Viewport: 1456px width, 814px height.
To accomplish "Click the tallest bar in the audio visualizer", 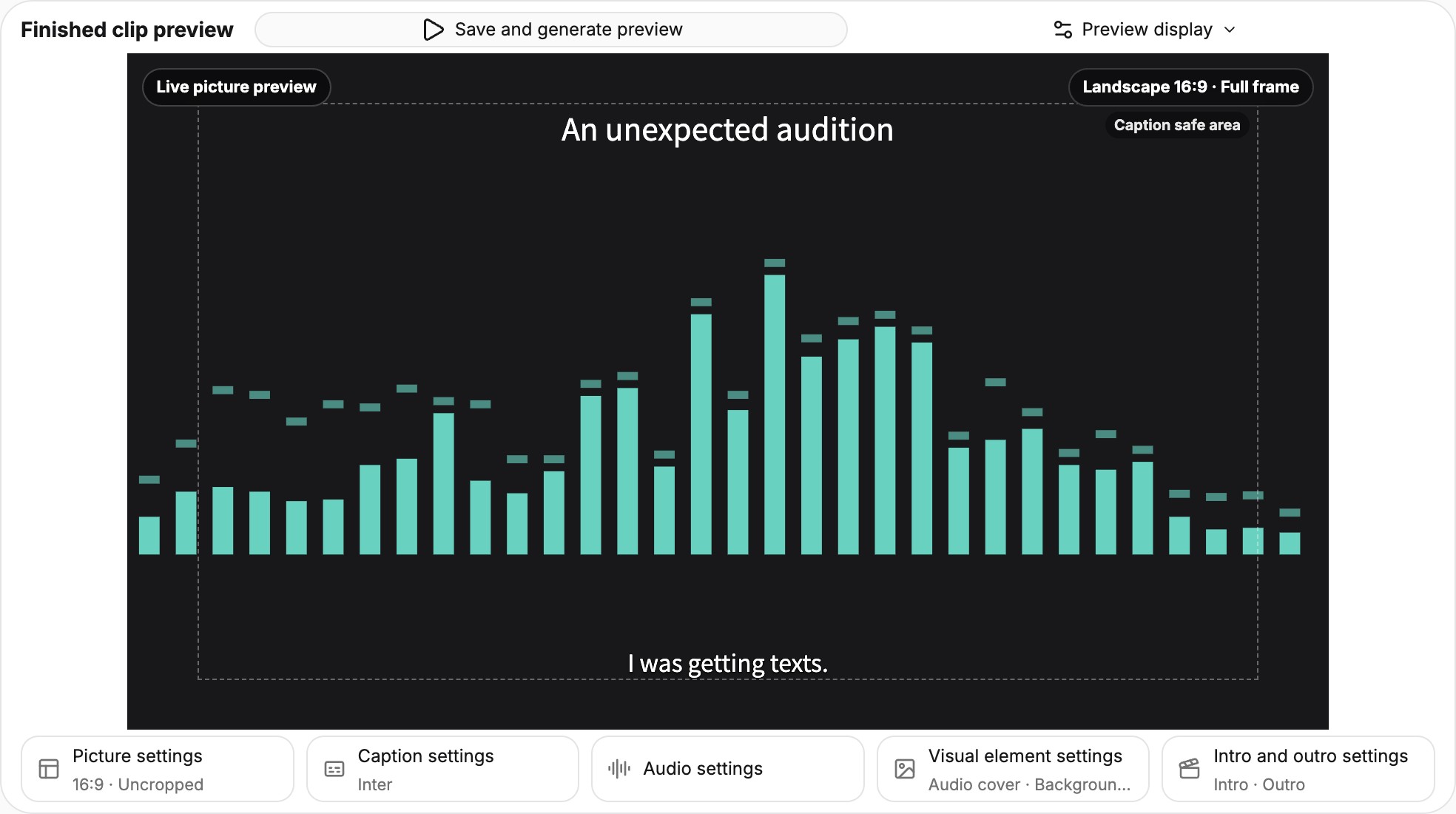I will click(x=775, y=414).
